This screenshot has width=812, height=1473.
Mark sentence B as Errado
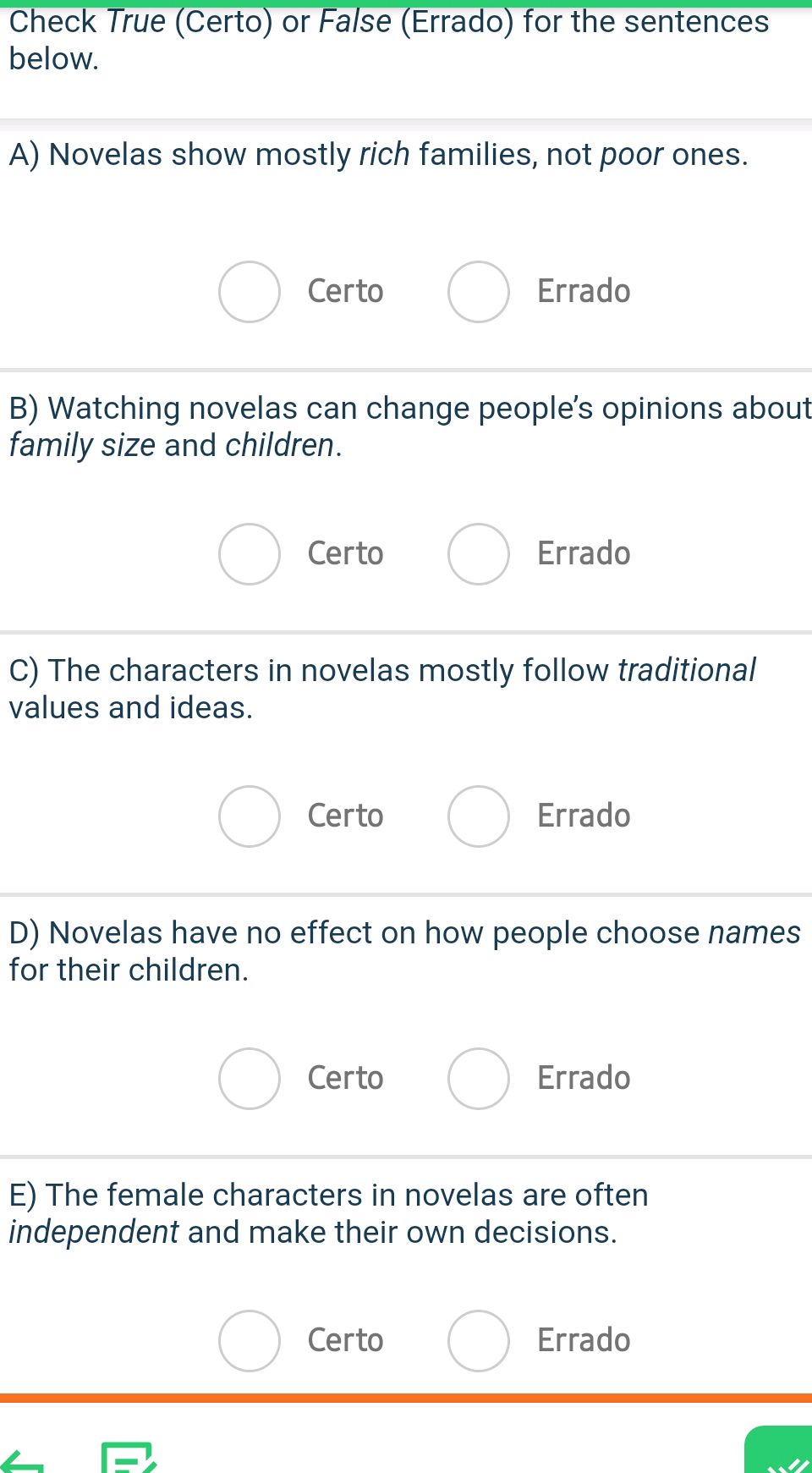(479, 554)
